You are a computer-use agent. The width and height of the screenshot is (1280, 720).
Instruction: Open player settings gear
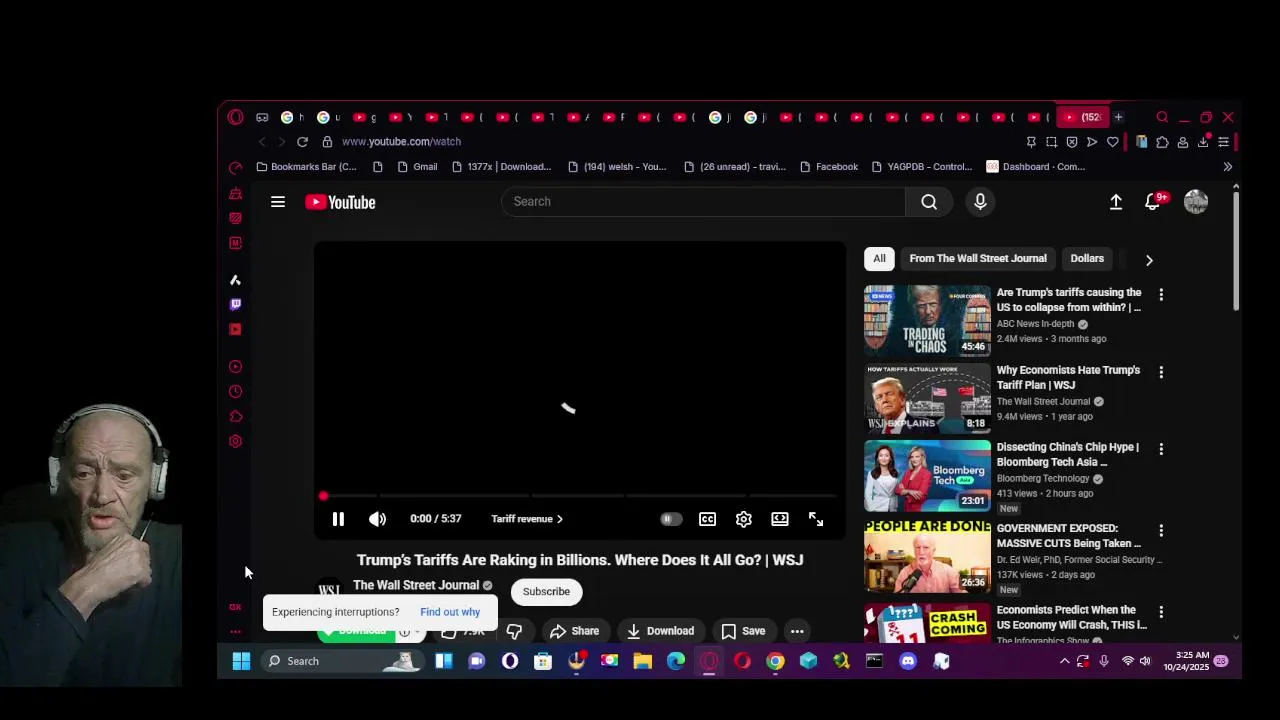743,519
